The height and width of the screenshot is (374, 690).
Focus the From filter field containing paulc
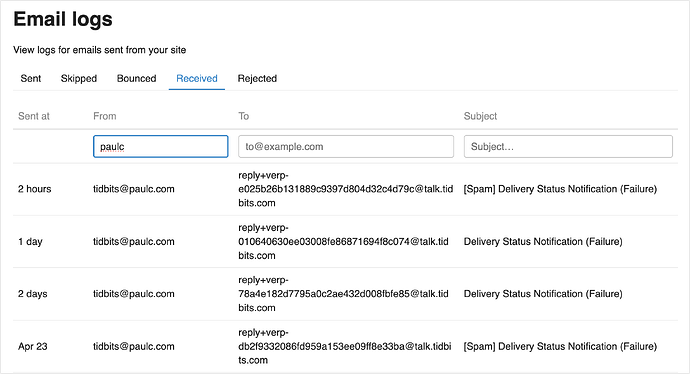pos(161,147)
